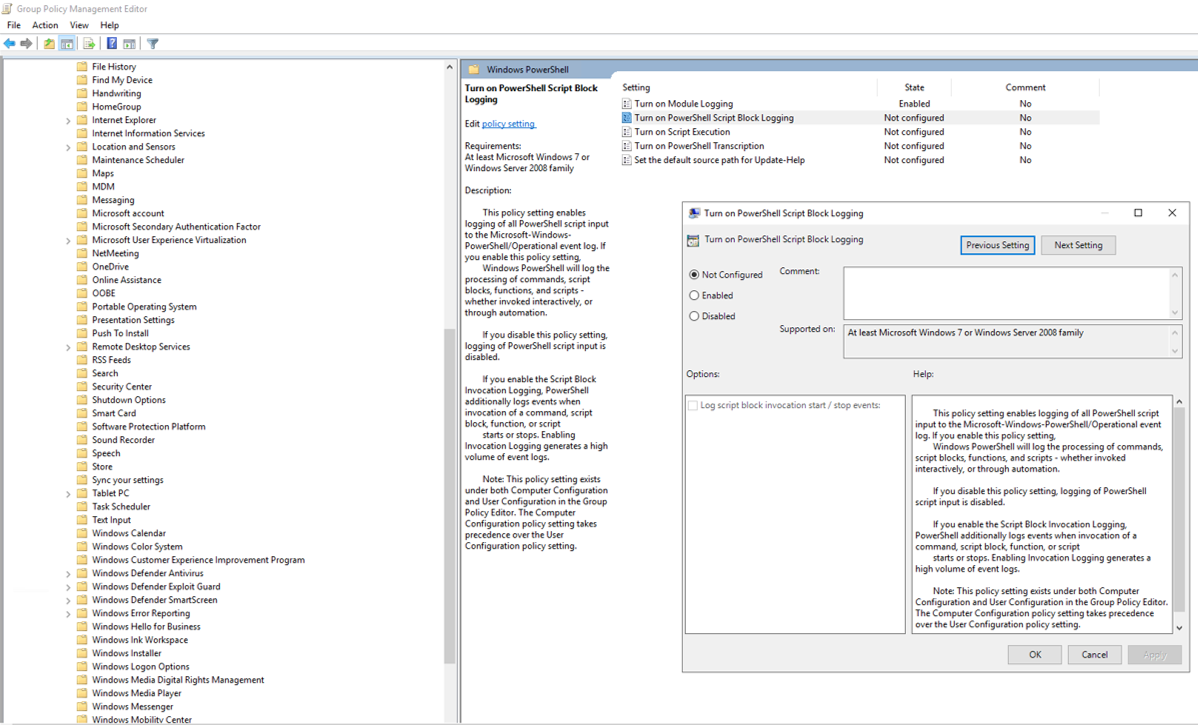The width and height of the screenshot is (1198, 725).
Task: Click the Export List toolbar icon
Action: (89, 44)
